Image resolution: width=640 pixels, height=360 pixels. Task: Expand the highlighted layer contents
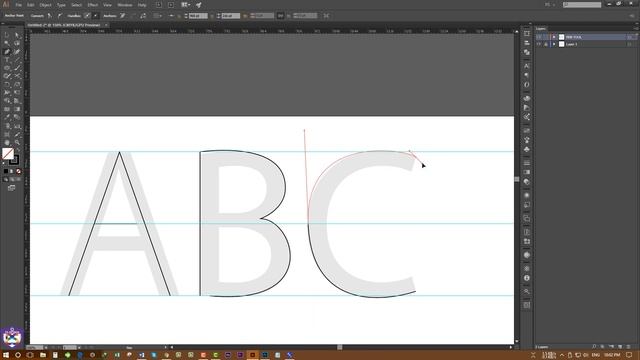pos(554,37)
